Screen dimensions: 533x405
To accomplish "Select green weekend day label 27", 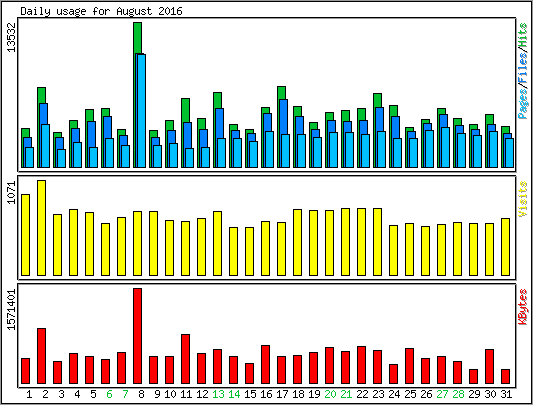I will 442,394.
